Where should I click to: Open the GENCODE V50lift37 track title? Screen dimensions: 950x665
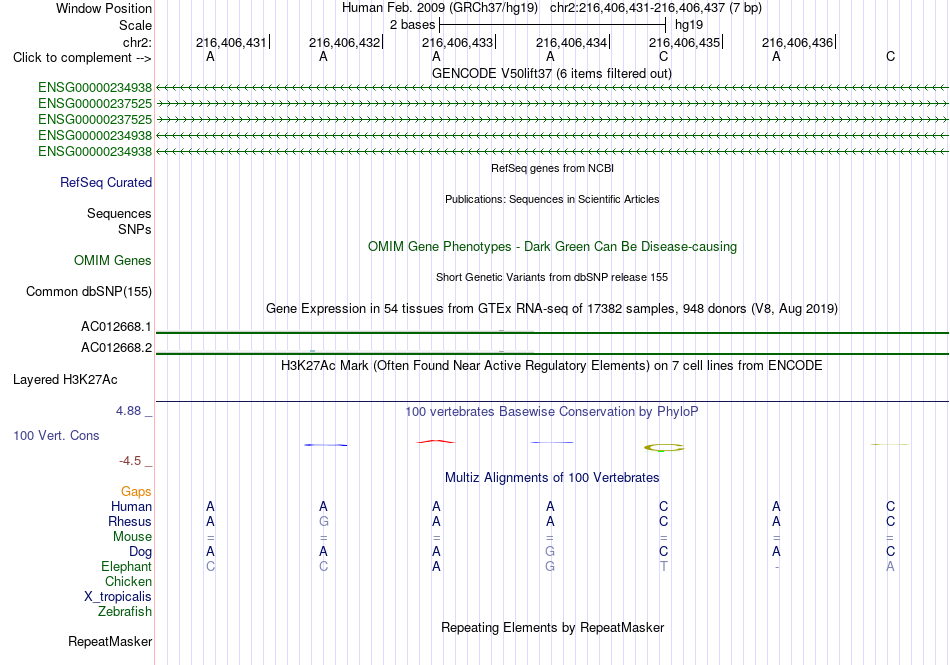[551, 73]
